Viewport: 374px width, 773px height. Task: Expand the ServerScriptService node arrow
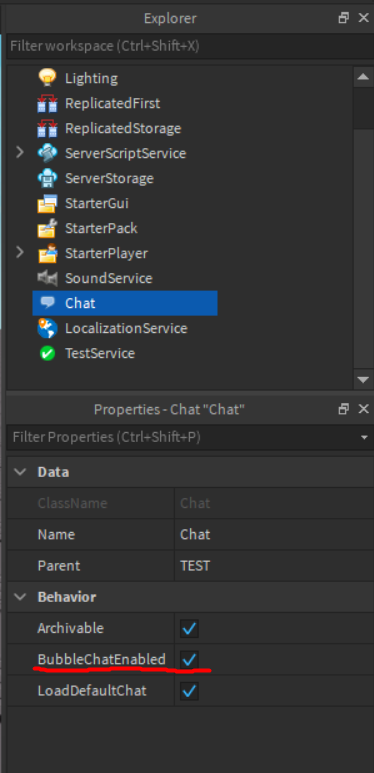tap(20, 152)
